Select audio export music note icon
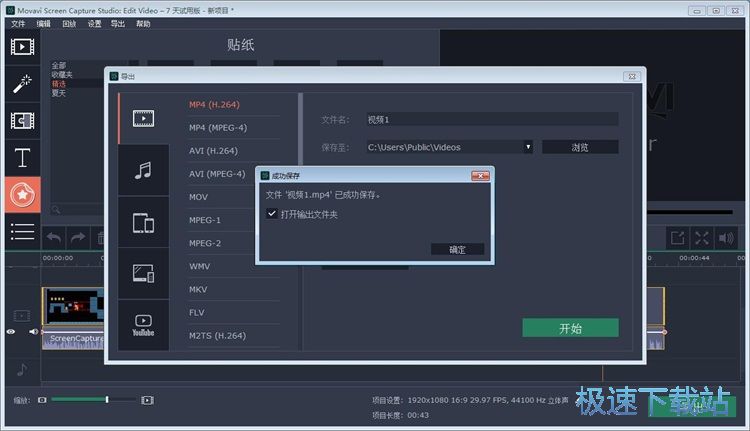The width and height of the screenshot is (750, 431). pyautogui.click(x=143, y=170)
